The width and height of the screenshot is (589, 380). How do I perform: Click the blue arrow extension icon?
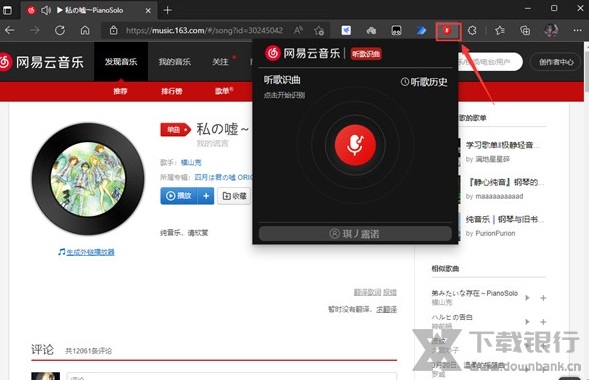click(x=421, y=30)
